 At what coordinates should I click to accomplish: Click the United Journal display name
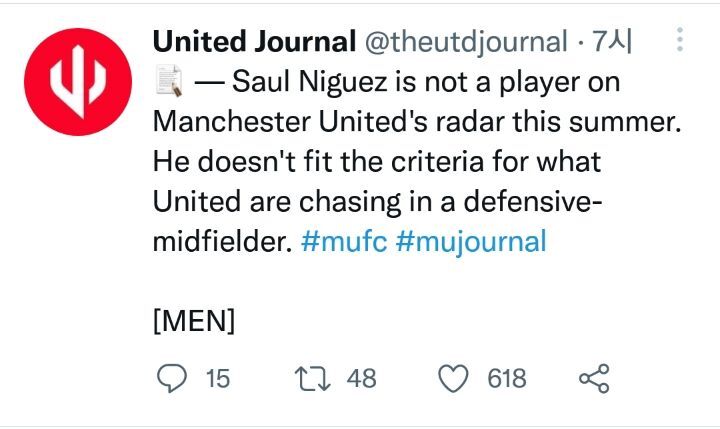coord(254,41)
